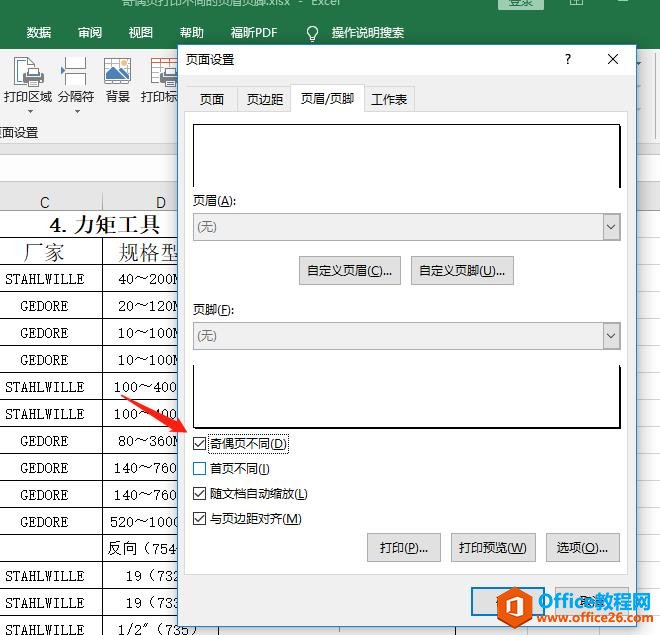The image size is (660, 635).
Task: Switch to the 页边距 tab
Action: click(x=264, y=99)
